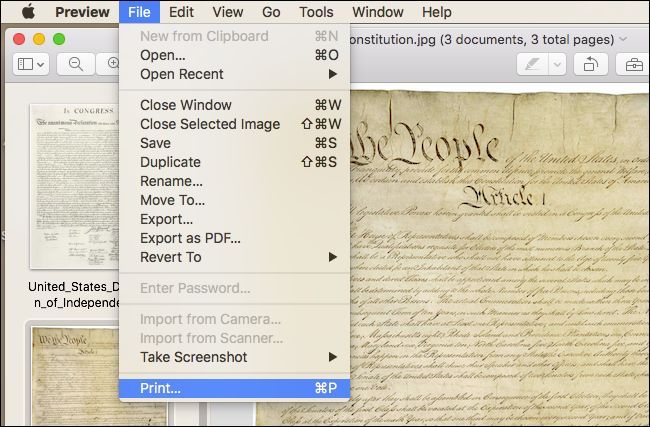Open the Window menu

[378, 12]
